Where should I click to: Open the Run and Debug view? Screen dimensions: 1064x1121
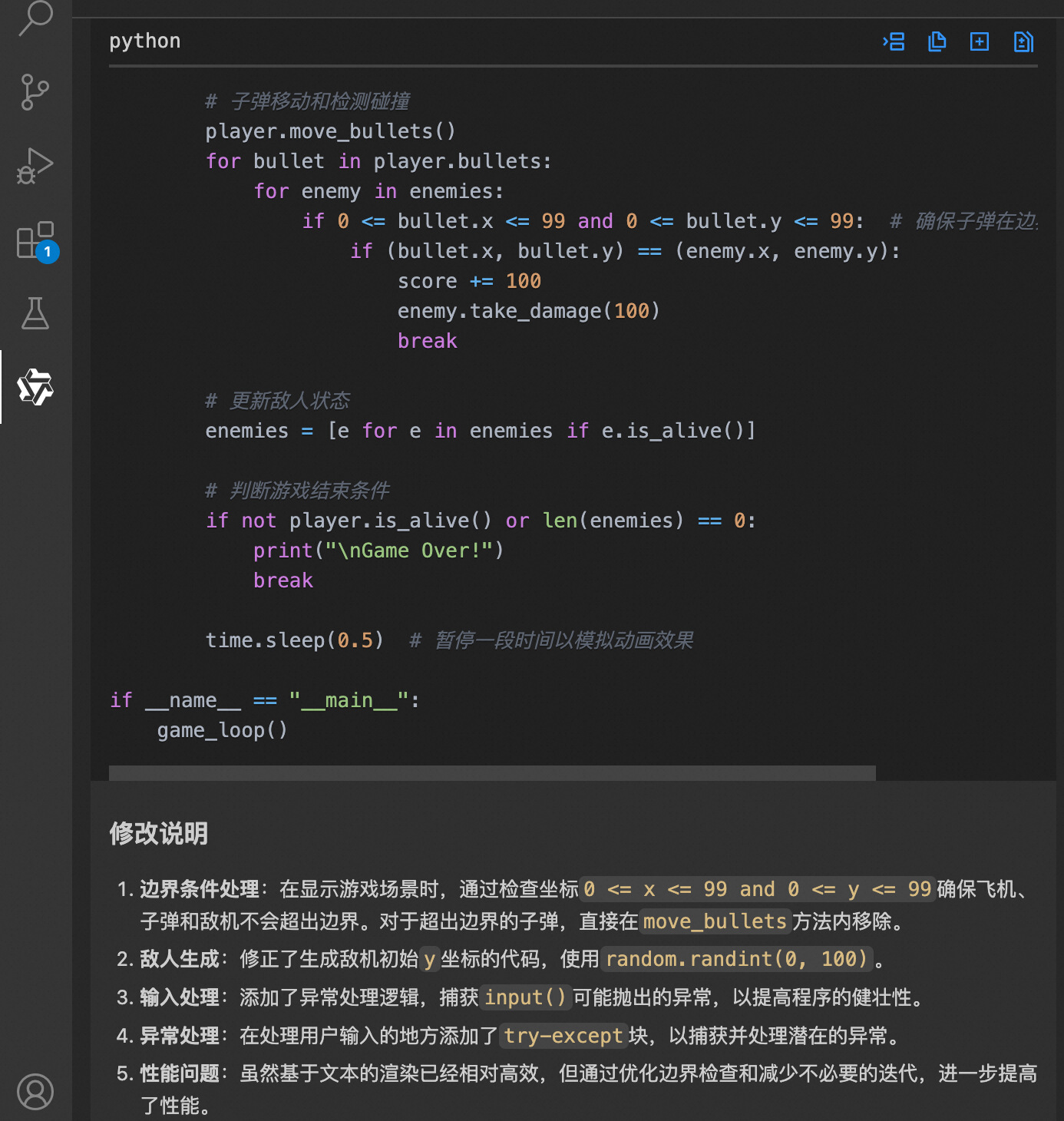click(x=35, y=166)
